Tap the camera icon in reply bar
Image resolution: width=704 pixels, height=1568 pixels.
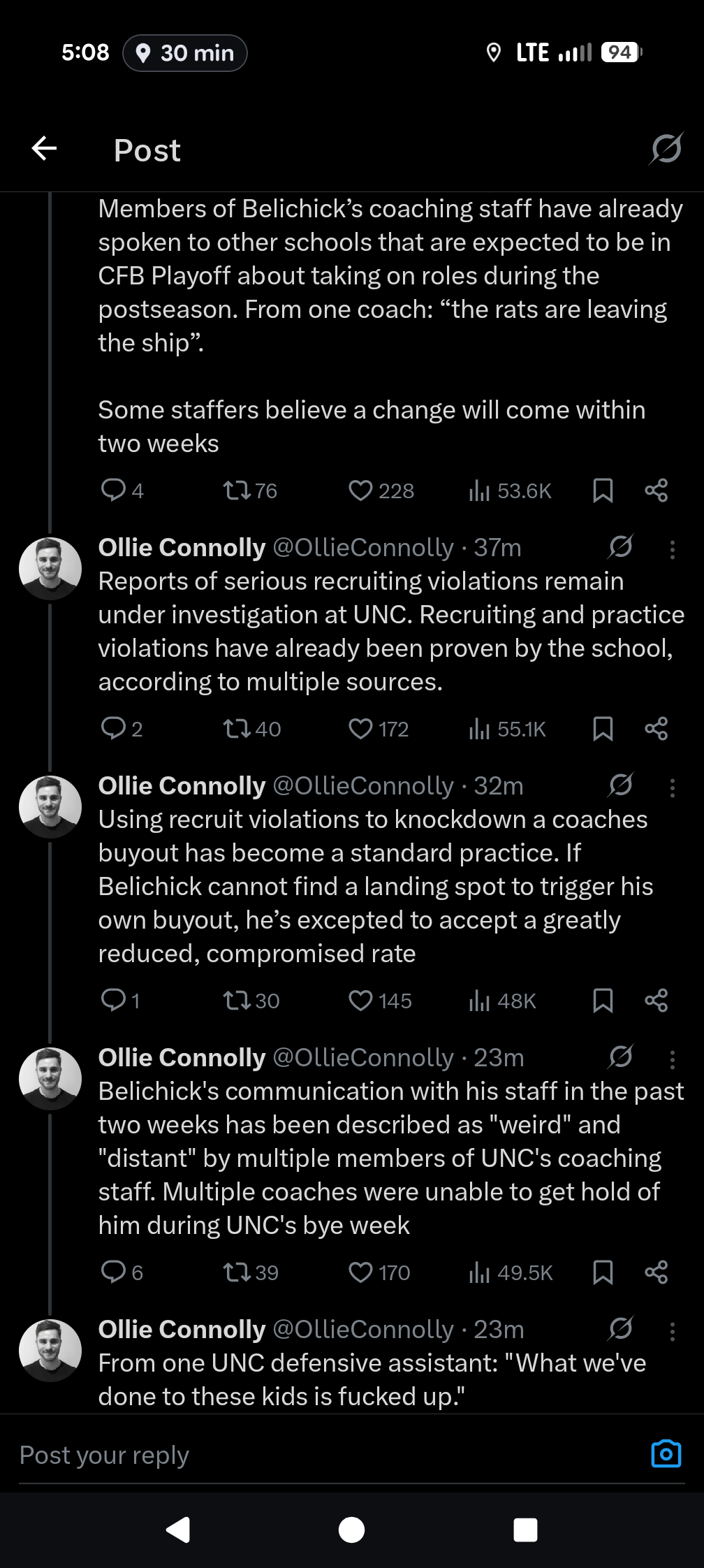coord(666,1454)
